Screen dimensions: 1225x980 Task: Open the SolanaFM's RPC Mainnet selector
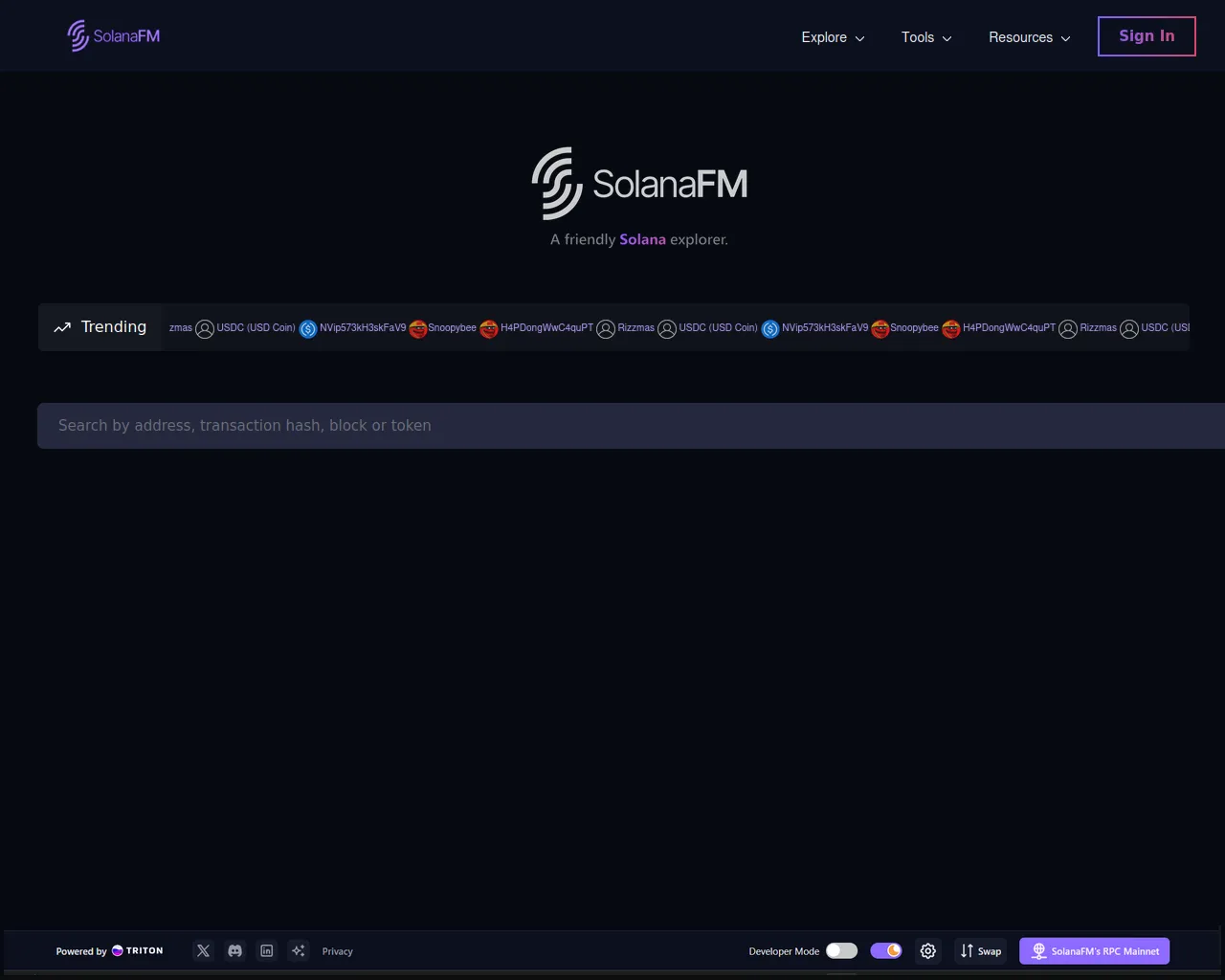point(1095,951)
